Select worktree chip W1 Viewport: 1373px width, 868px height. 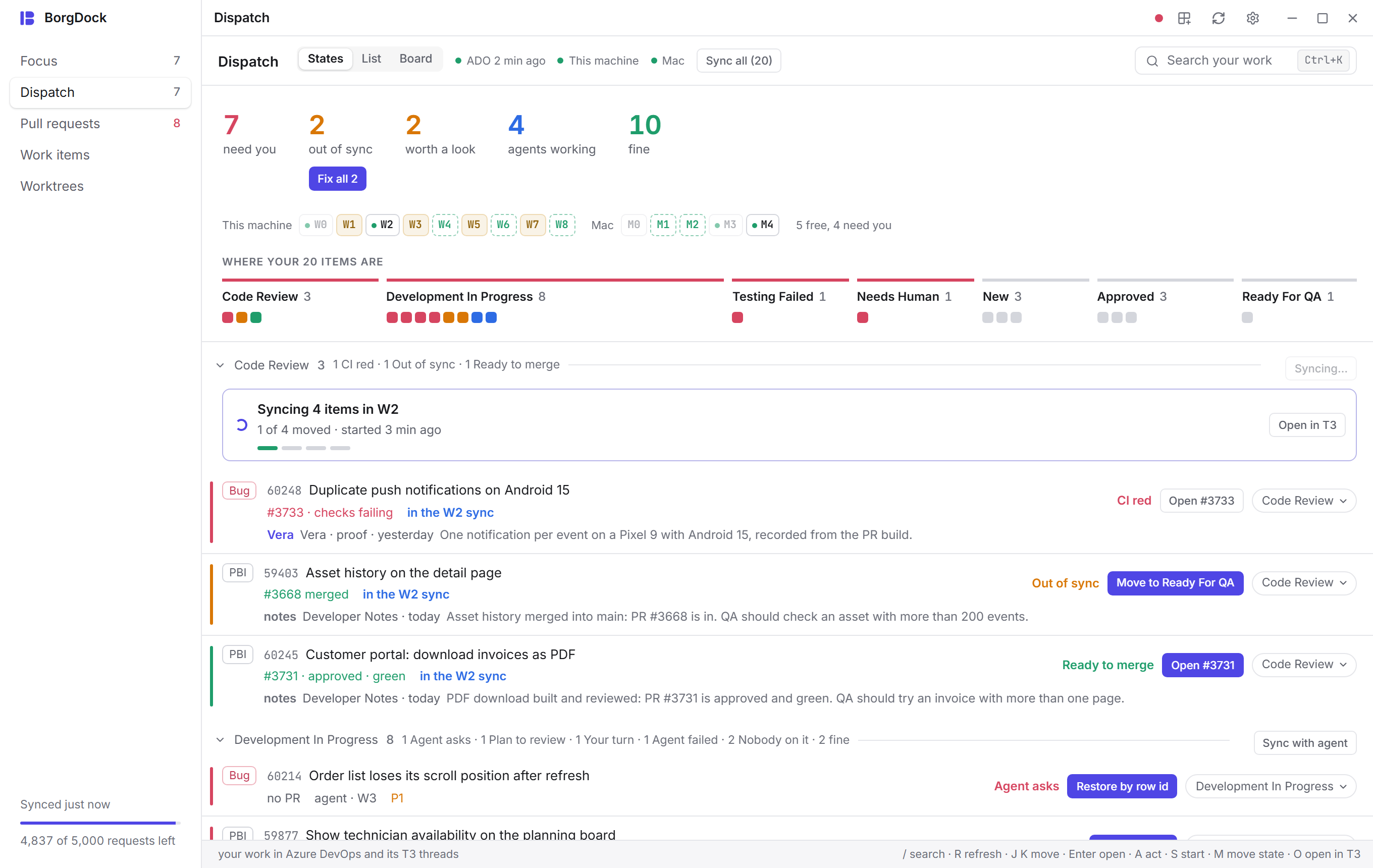349,225
